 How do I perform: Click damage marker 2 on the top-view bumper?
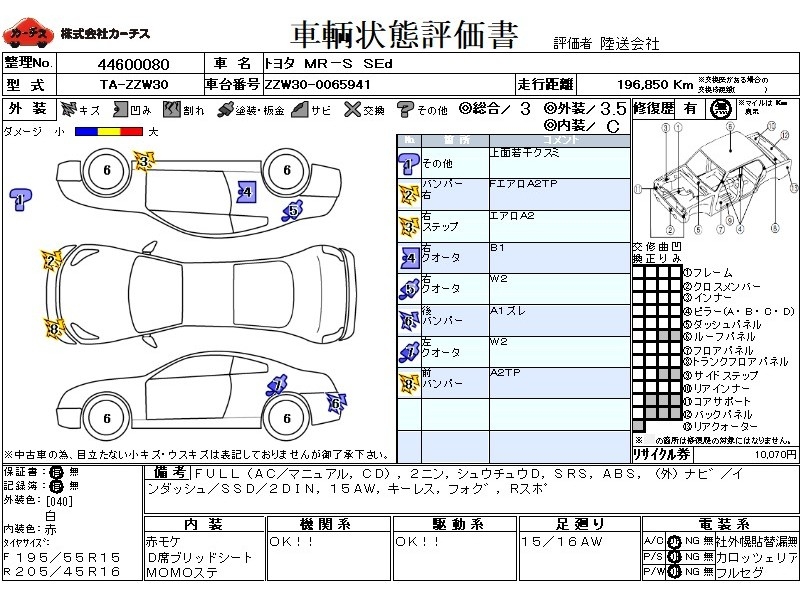(51, 261)
